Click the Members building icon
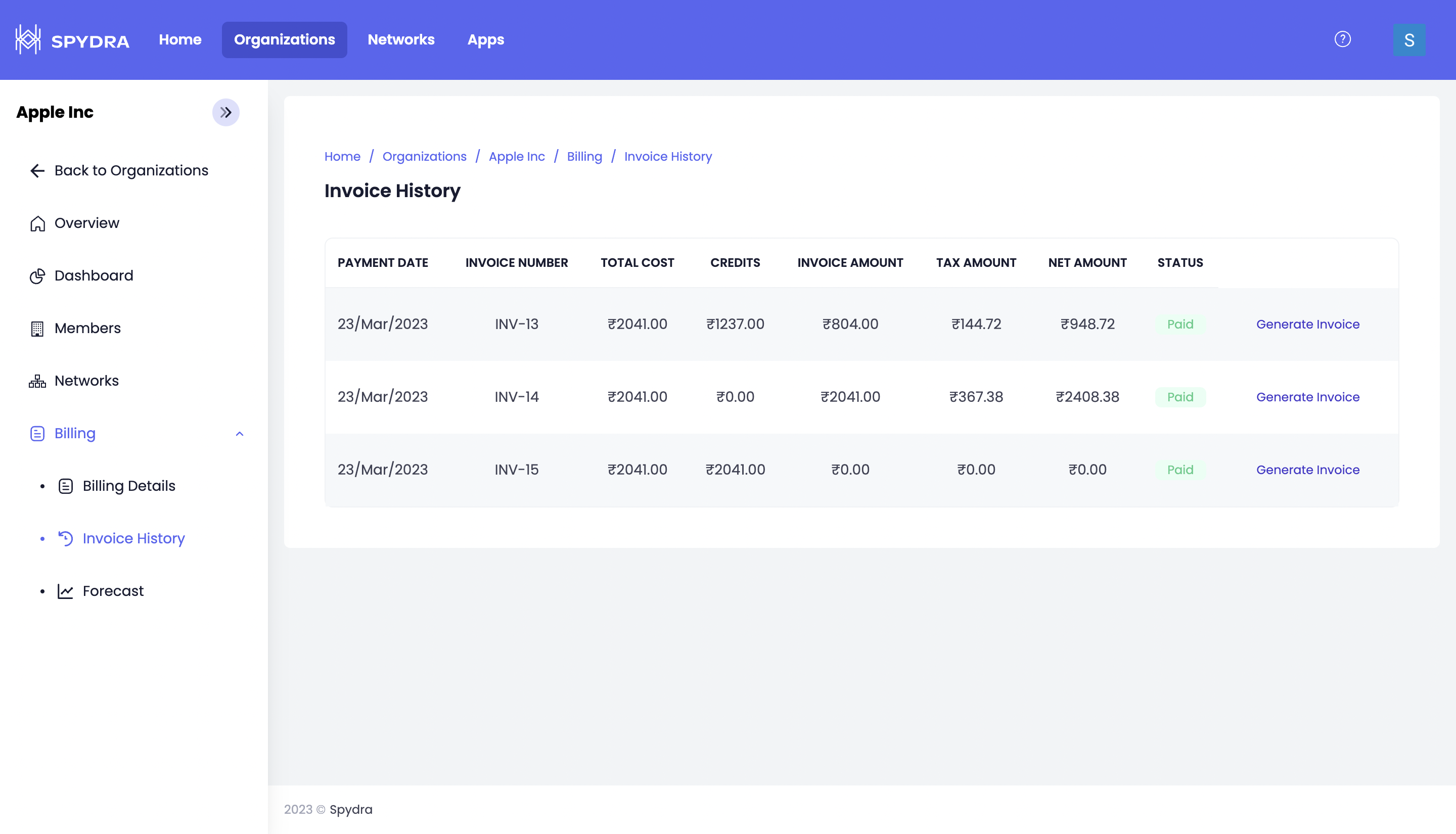 click(x=37, y=329)
